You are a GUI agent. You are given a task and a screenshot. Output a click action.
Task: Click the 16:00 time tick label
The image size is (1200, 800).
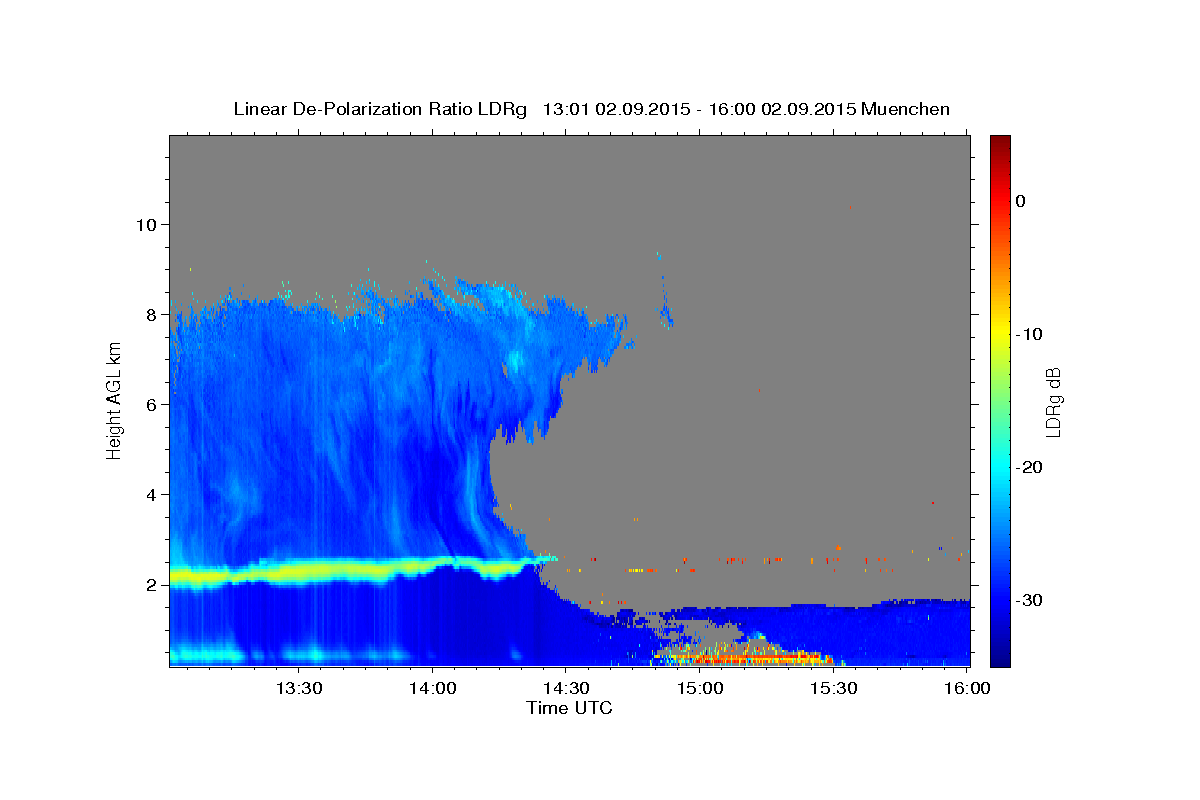967,688
